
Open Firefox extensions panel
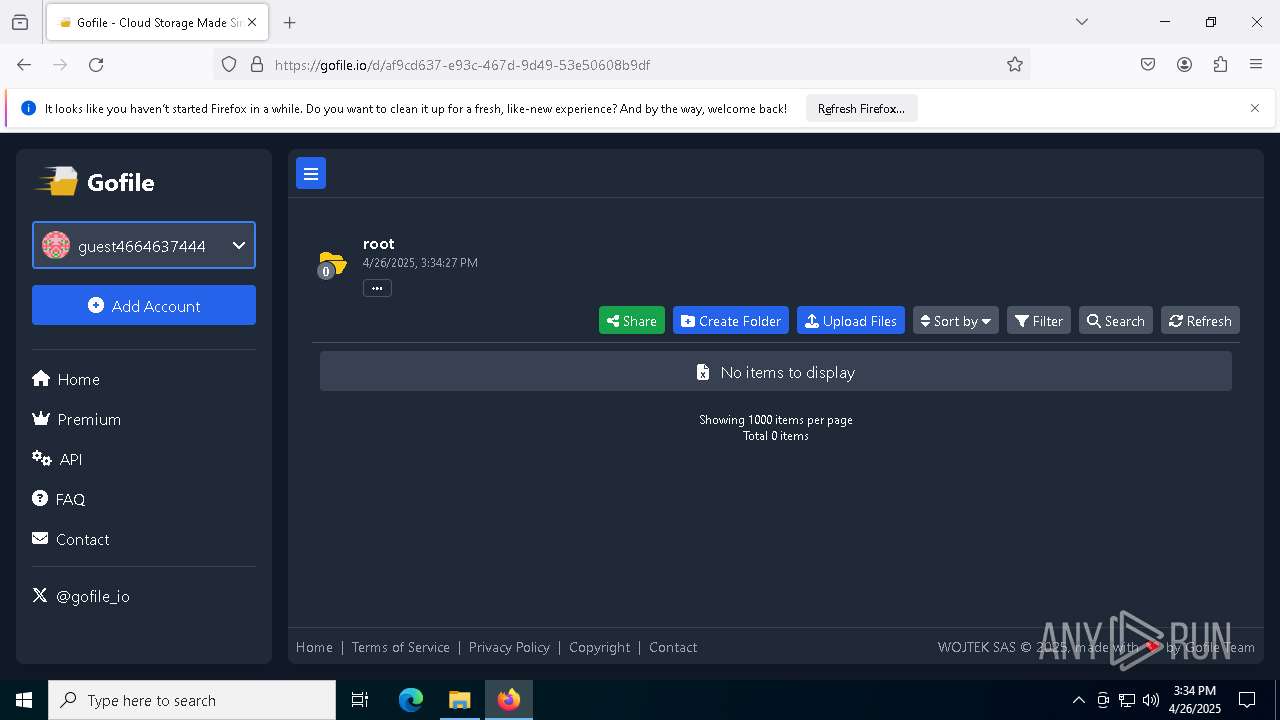1220,65
